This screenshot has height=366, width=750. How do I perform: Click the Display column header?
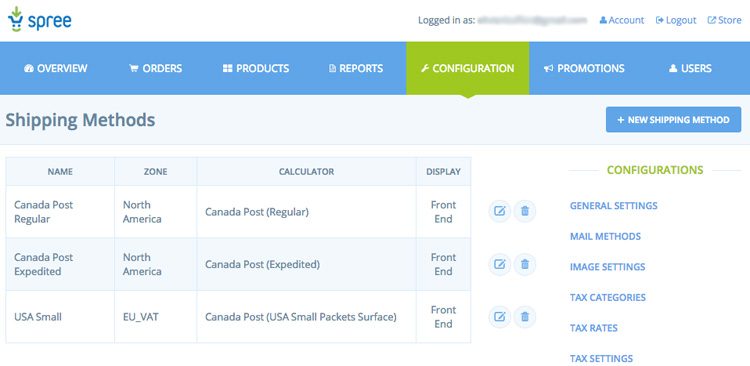point(443,171)
